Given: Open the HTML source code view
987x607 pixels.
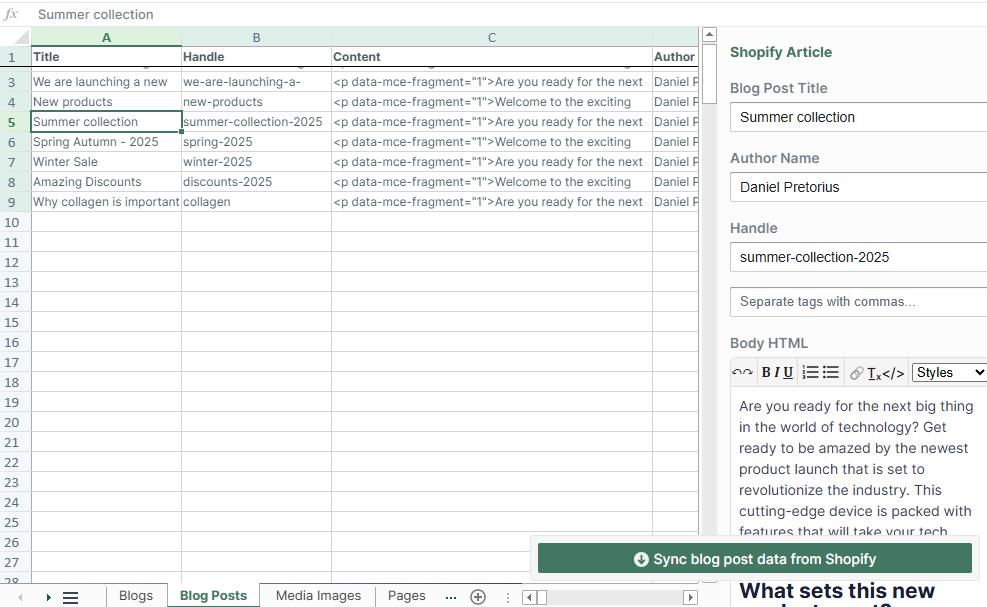Looking at the screenshot, I should pos(893,372).
